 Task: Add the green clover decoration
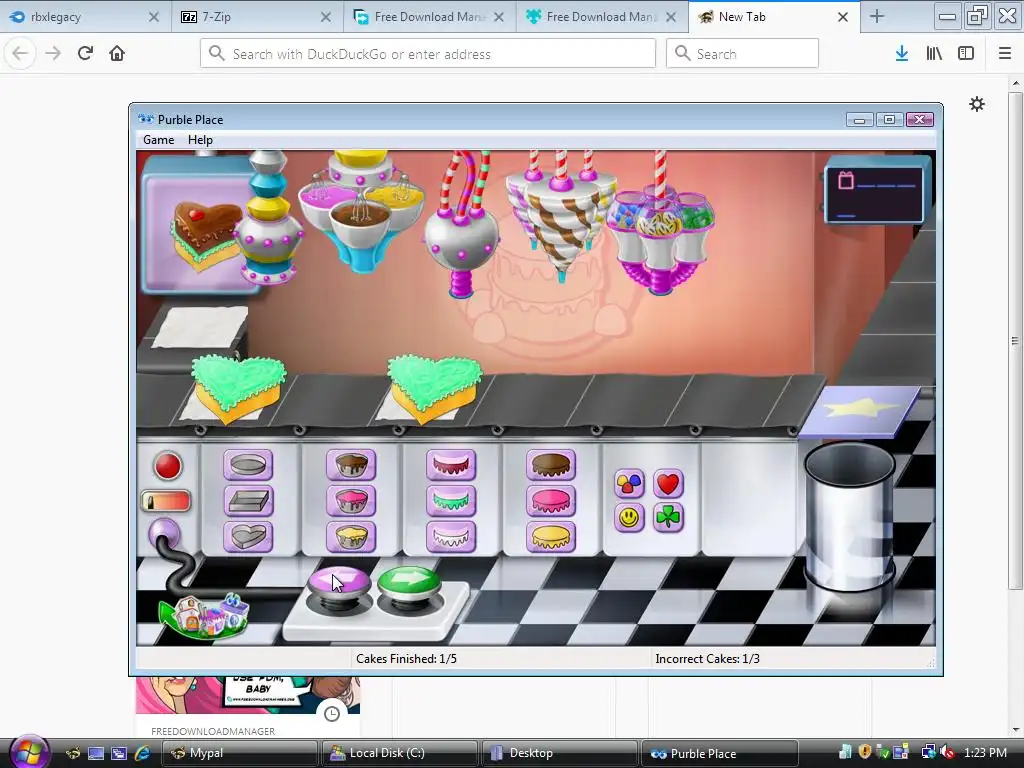(x=667, y=518)
